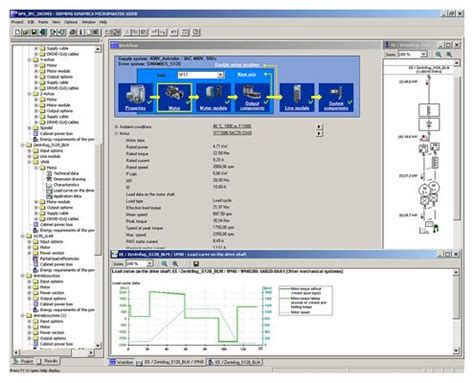The width and height of the screenshot is (474, 383).
Task: Click zoom out icon in single-line diagram window
Action: tap(449, 54)
